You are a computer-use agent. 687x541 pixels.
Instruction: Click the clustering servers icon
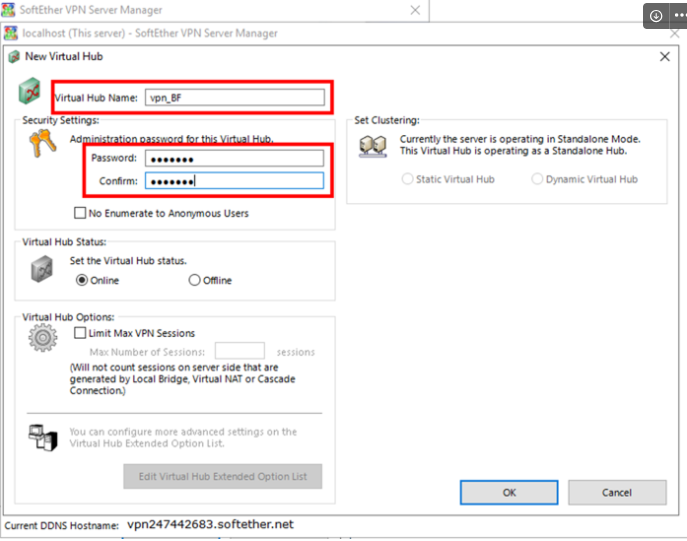373,147
